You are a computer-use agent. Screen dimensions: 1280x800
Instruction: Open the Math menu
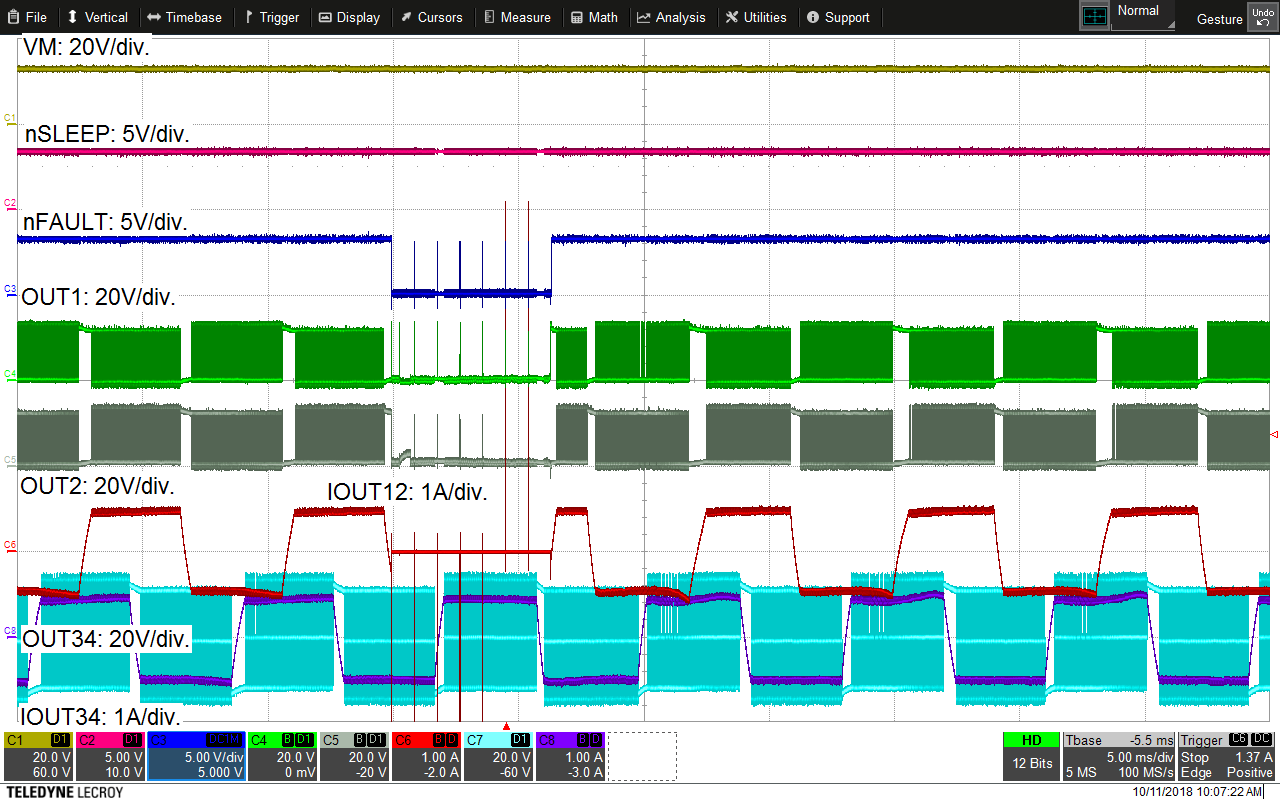coord(594,17)
